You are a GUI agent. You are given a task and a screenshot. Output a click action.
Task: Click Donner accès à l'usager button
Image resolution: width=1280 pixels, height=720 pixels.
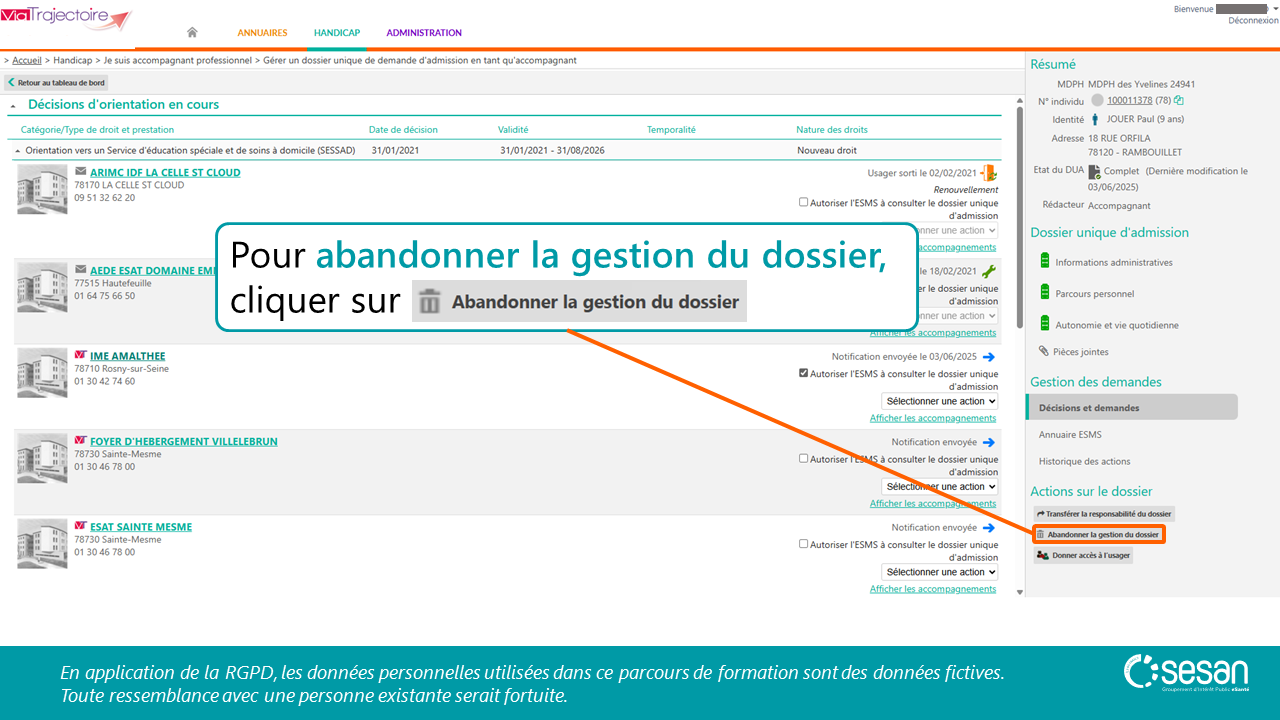(1083, 555)
